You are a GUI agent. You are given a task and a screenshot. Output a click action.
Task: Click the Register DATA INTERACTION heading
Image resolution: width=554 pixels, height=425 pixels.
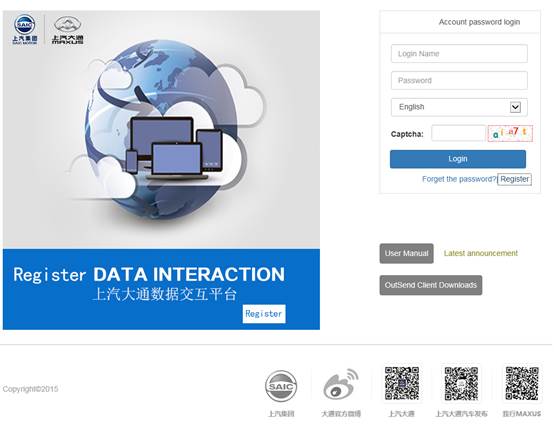(149, 275)
